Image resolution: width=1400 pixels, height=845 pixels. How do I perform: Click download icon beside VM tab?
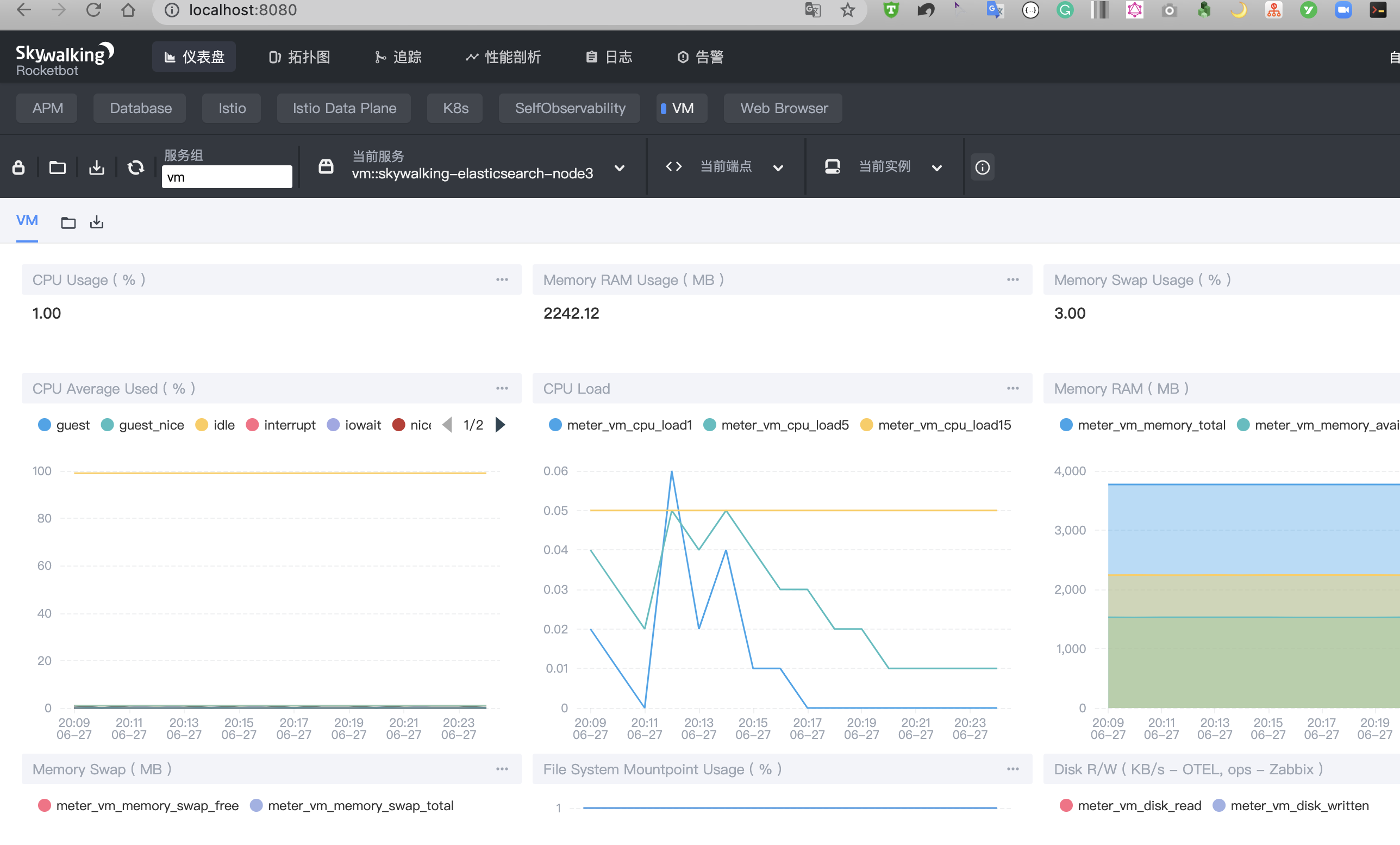point(97,222)
